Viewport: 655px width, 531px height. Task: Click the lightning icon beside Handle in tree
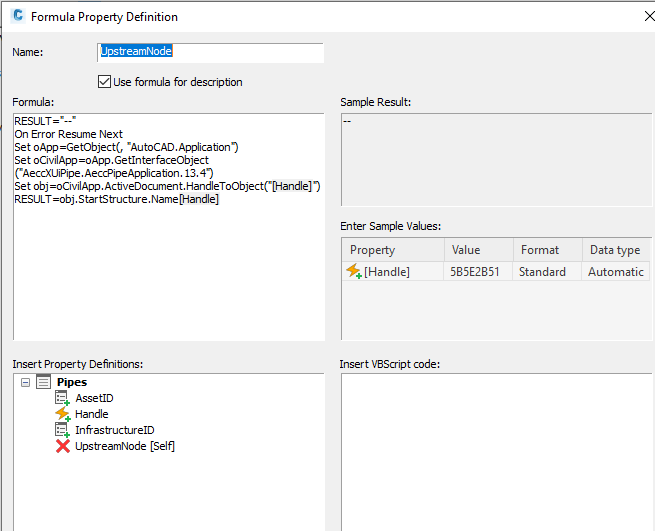[63, 414]
